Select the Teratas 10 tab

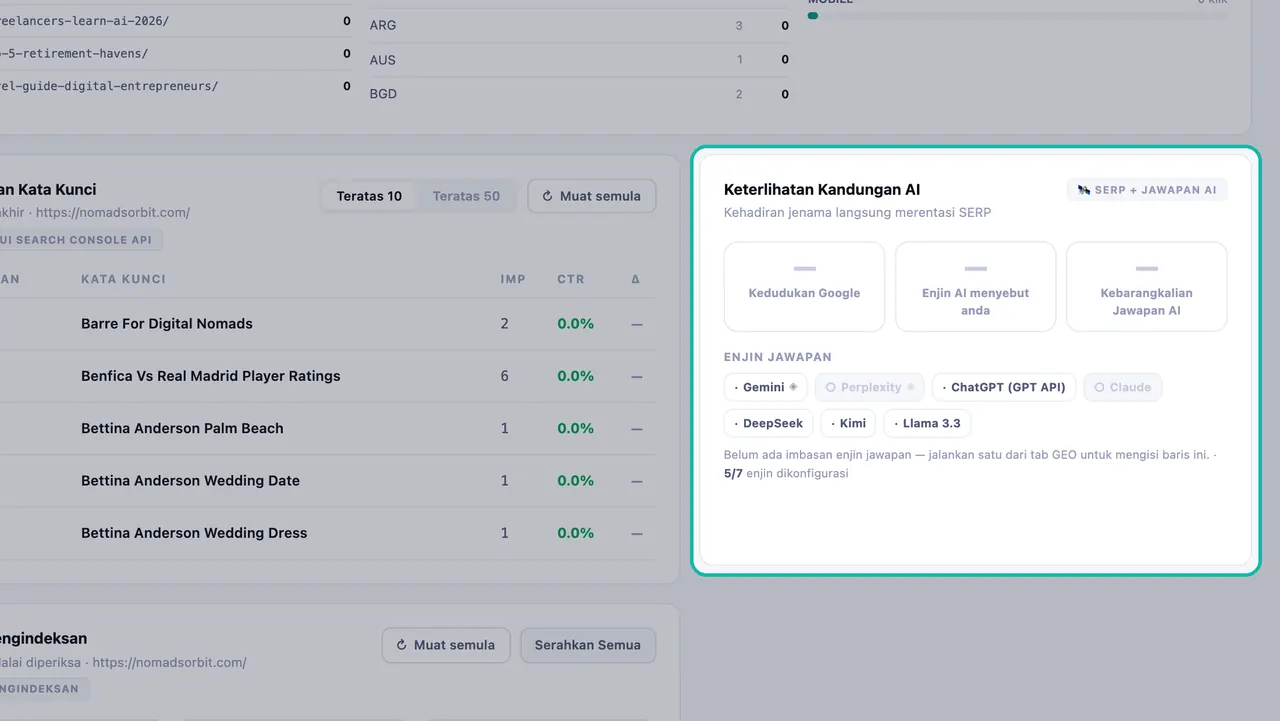tap(369, 196)
